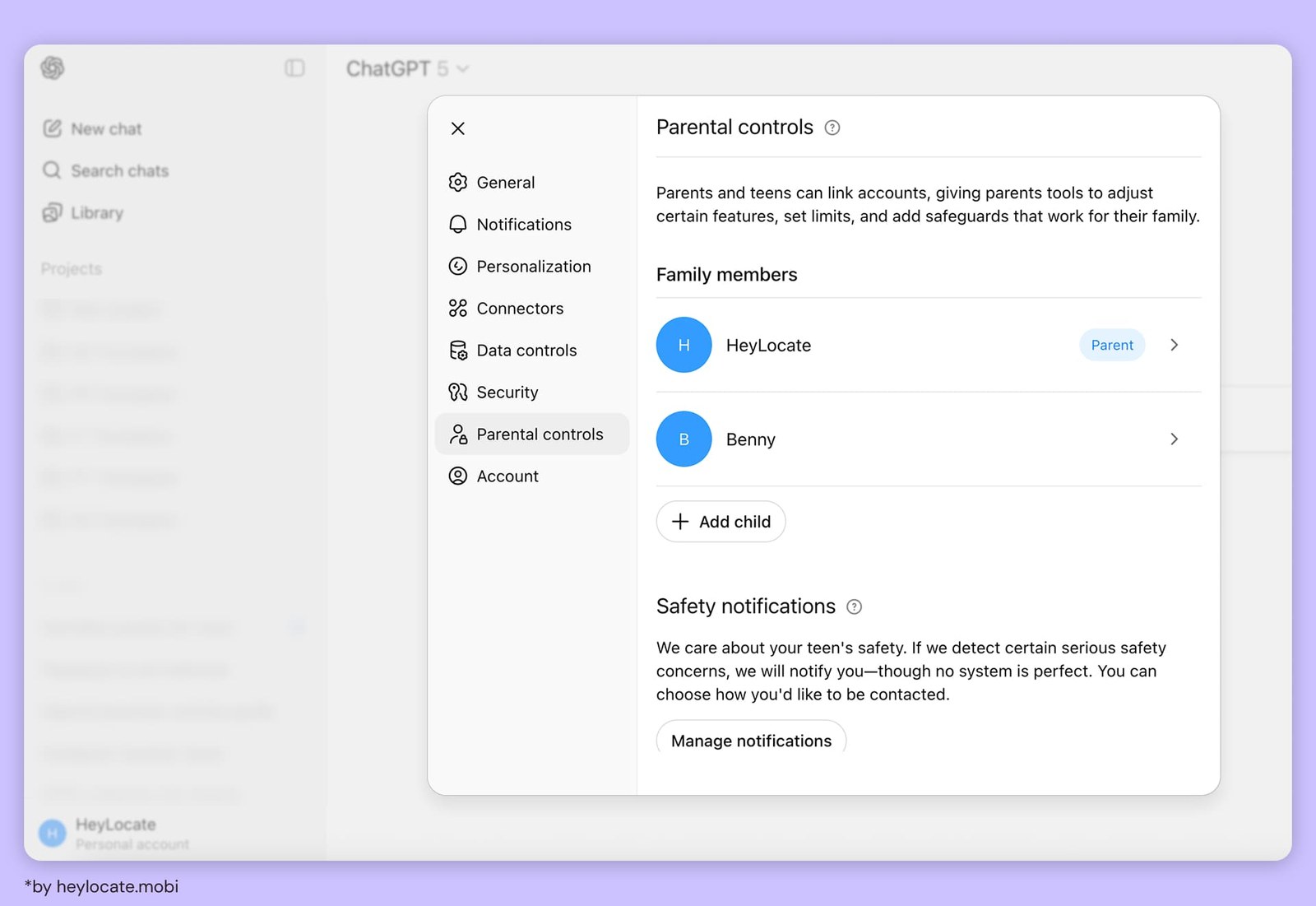Open the Data controls tab
Viewport: 1316px width, 906px height.
[x=532, y=351]
